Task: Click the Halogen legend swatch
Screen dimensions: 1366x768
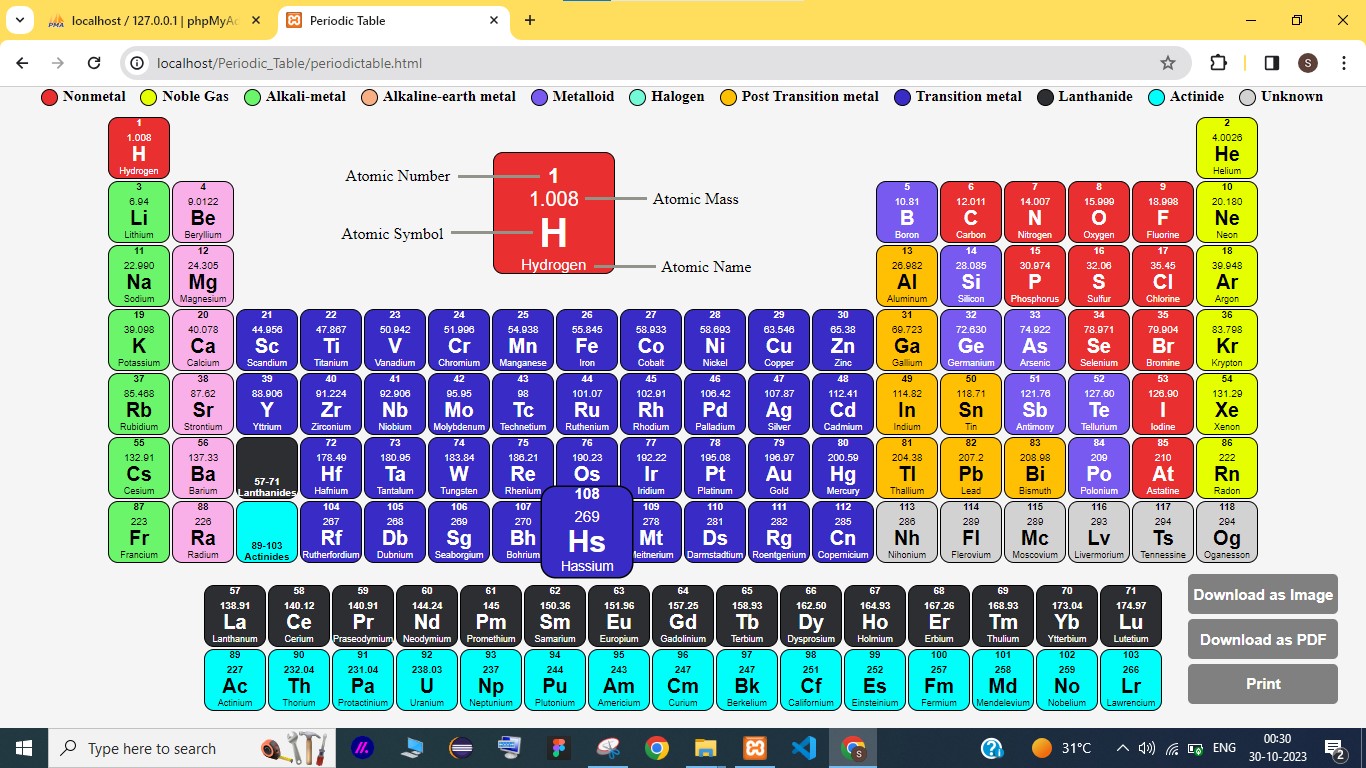Action: 637,97
